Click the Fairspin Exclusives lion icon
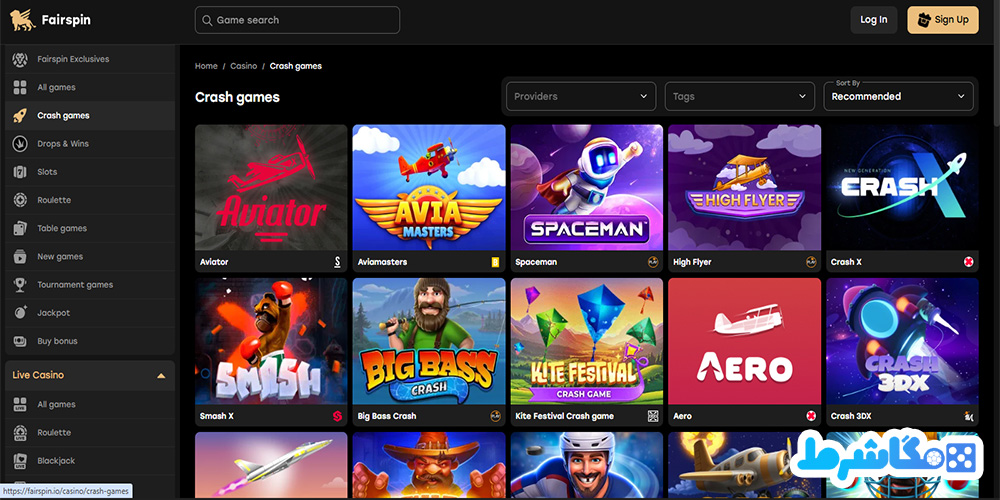The height and width of the screenshot is (500, 1000). (20, 59)
